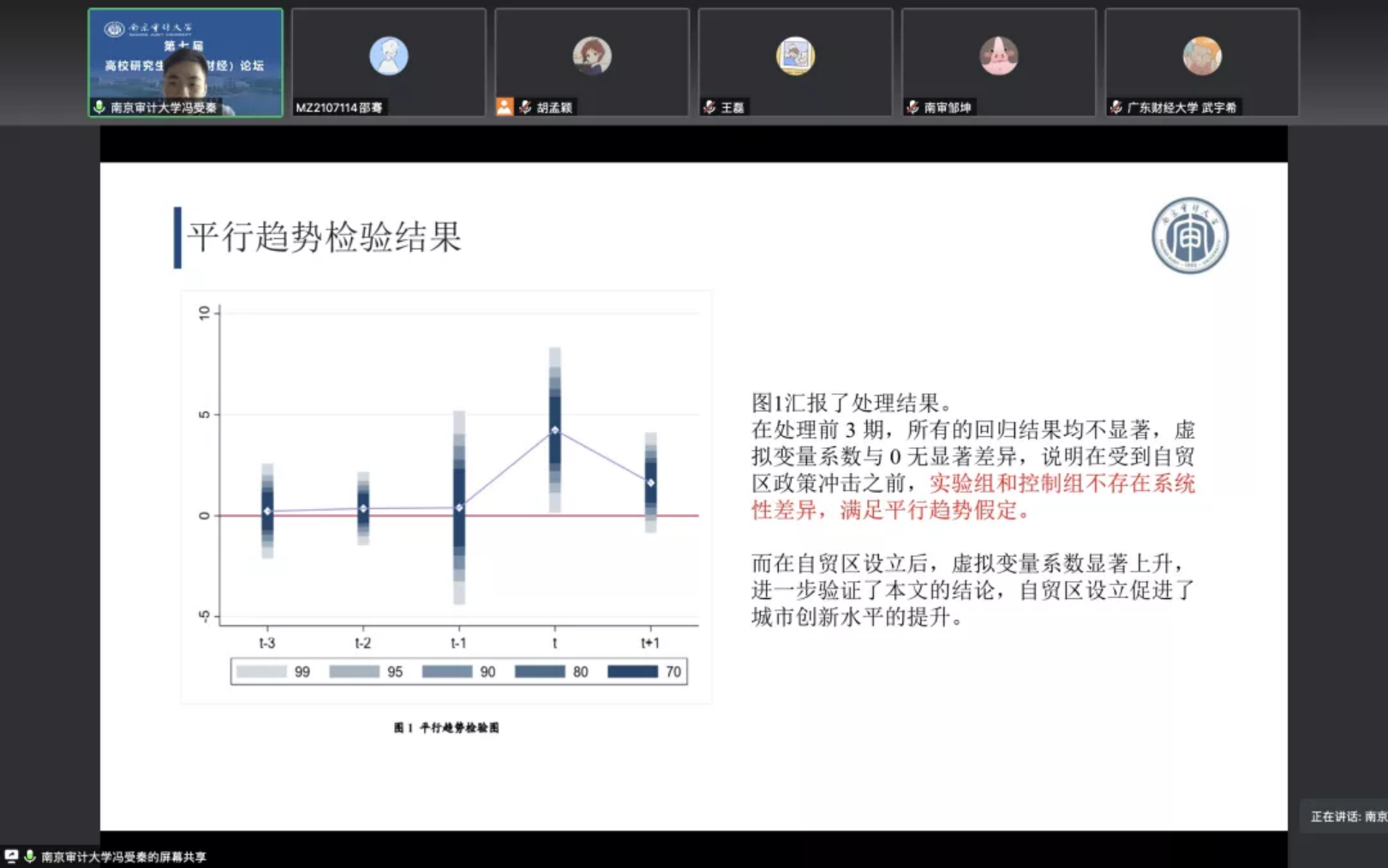This screenshot has height=868, width=1388.
Task: Click the avatar of 广东财经大学 武宇希
Action: (1201, 56)
